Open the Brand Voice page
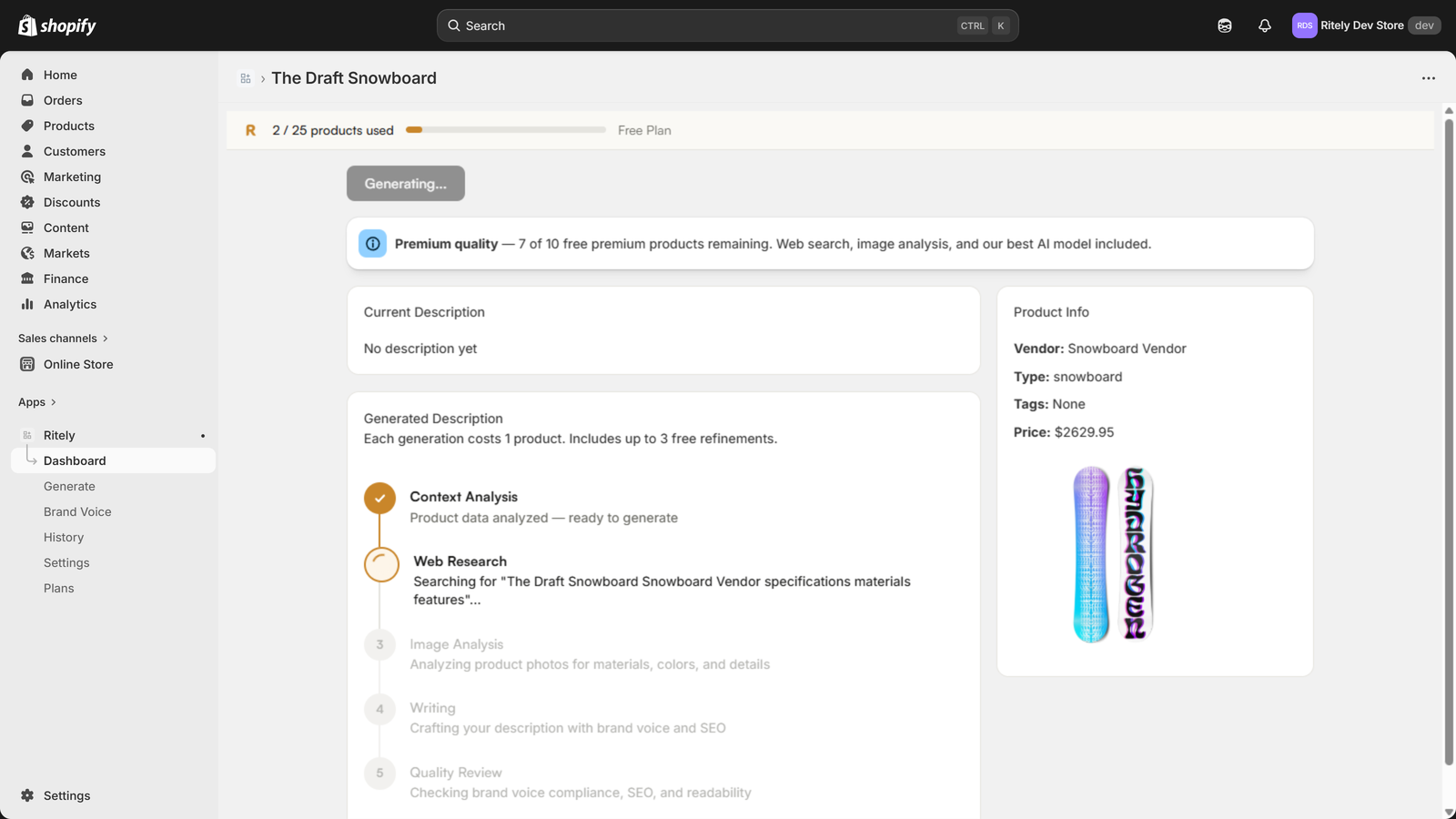 point(77,511)
